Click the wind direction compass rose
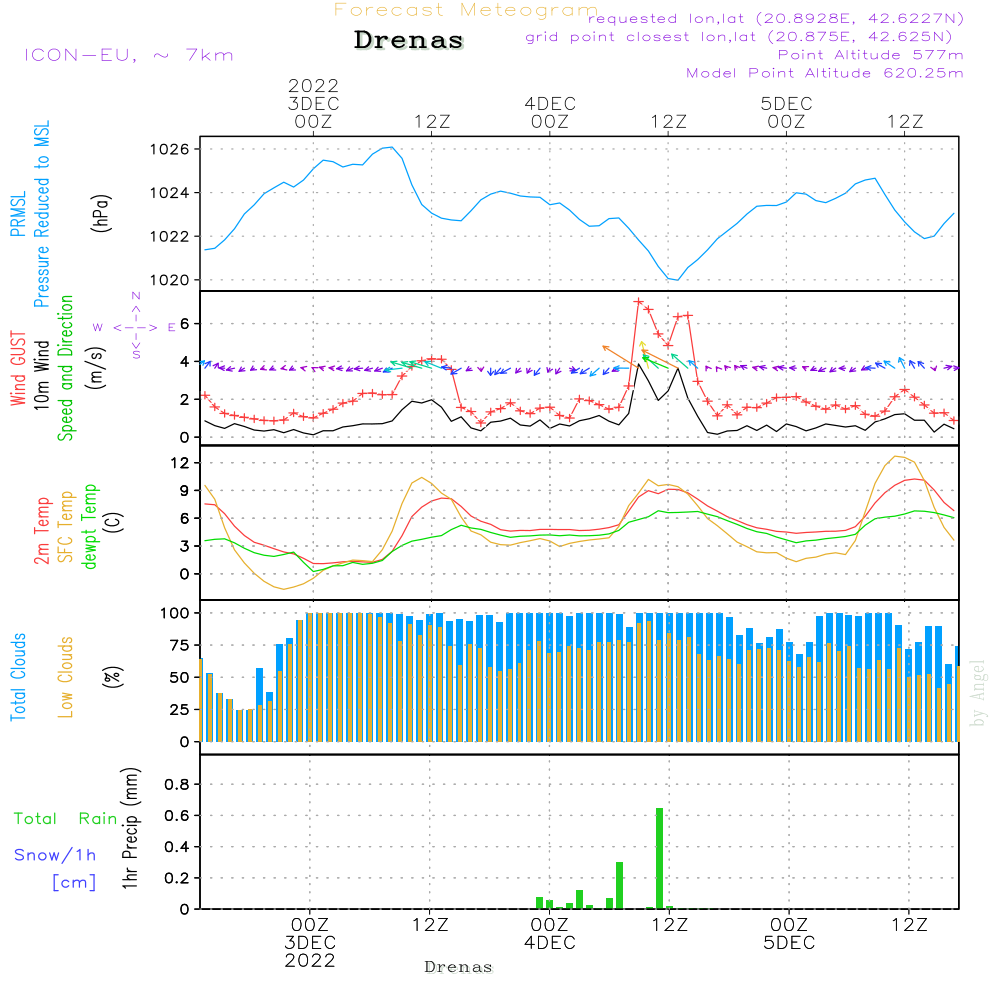1000x1000 pixels. [136, 326]
